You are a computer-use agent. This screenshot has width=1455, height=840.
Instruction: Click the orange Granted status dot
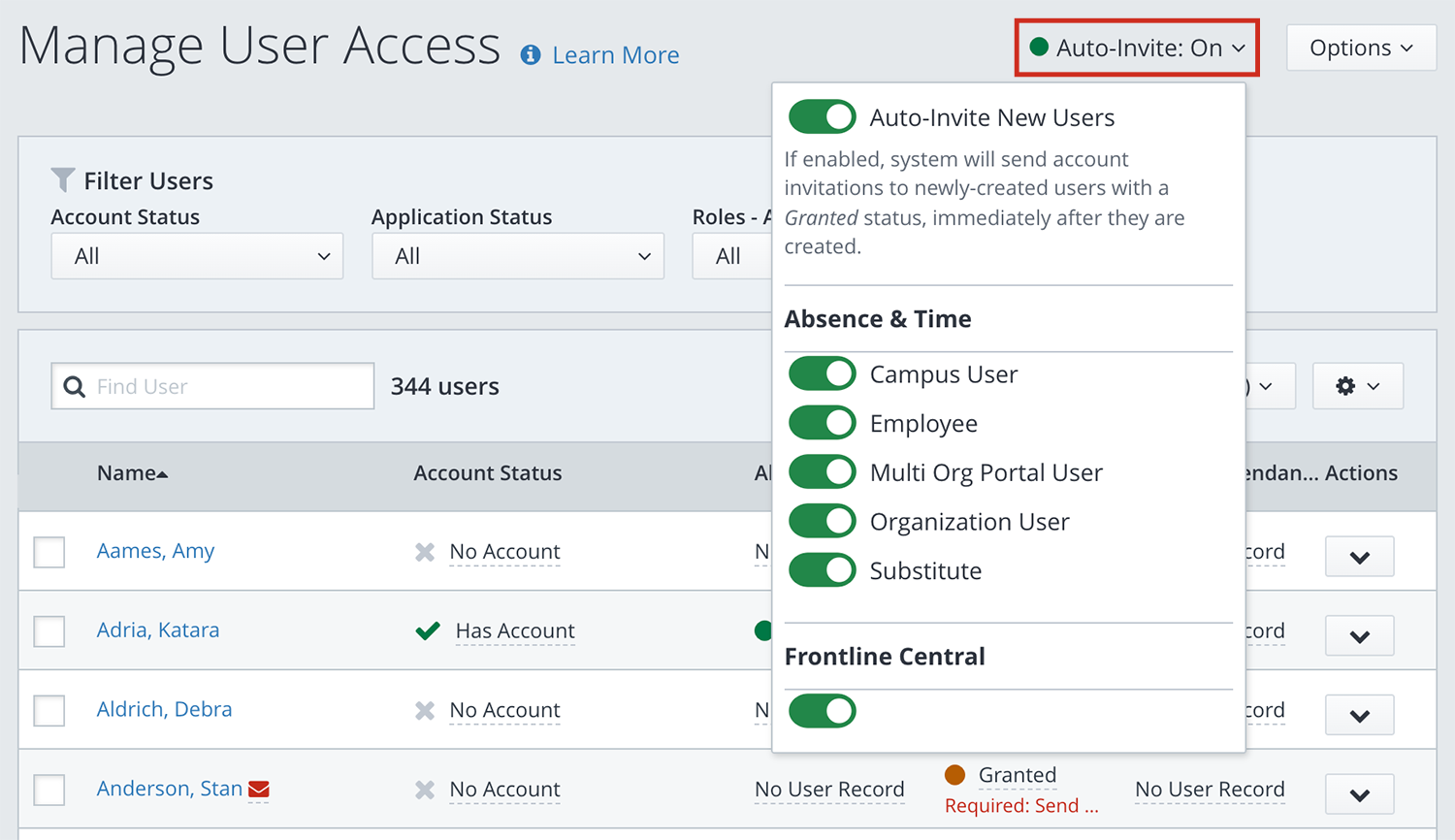coord(954,775)
